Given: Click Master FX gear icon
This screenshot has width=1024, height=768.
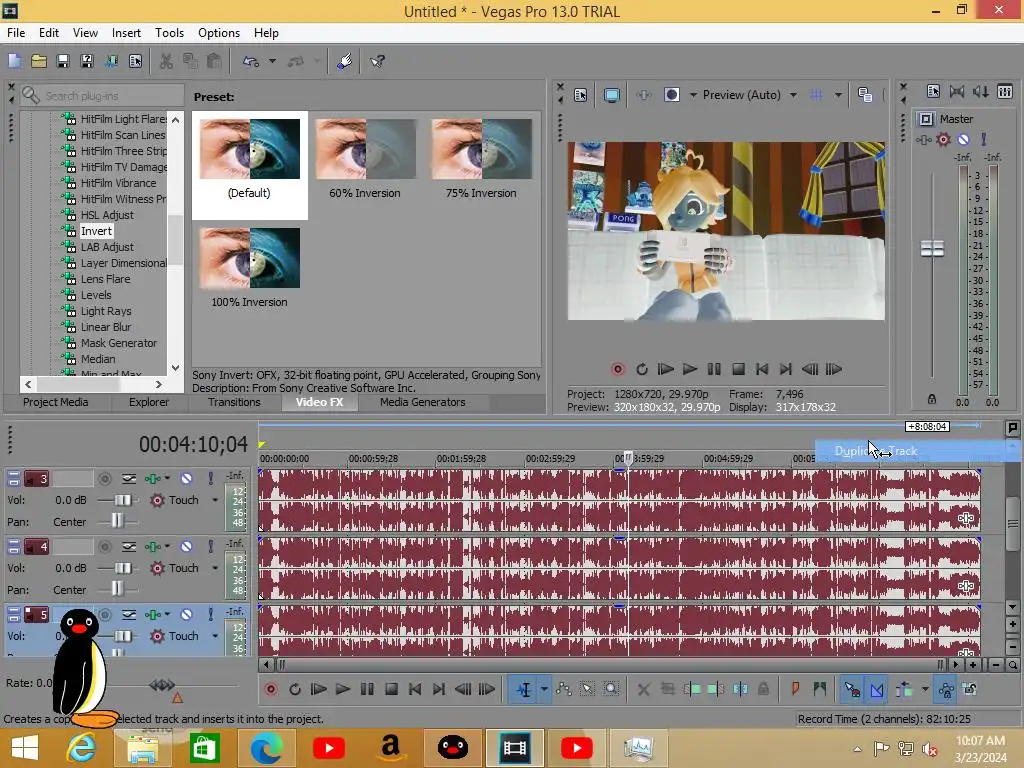Looking at the screenshot, I should [943, 139].
